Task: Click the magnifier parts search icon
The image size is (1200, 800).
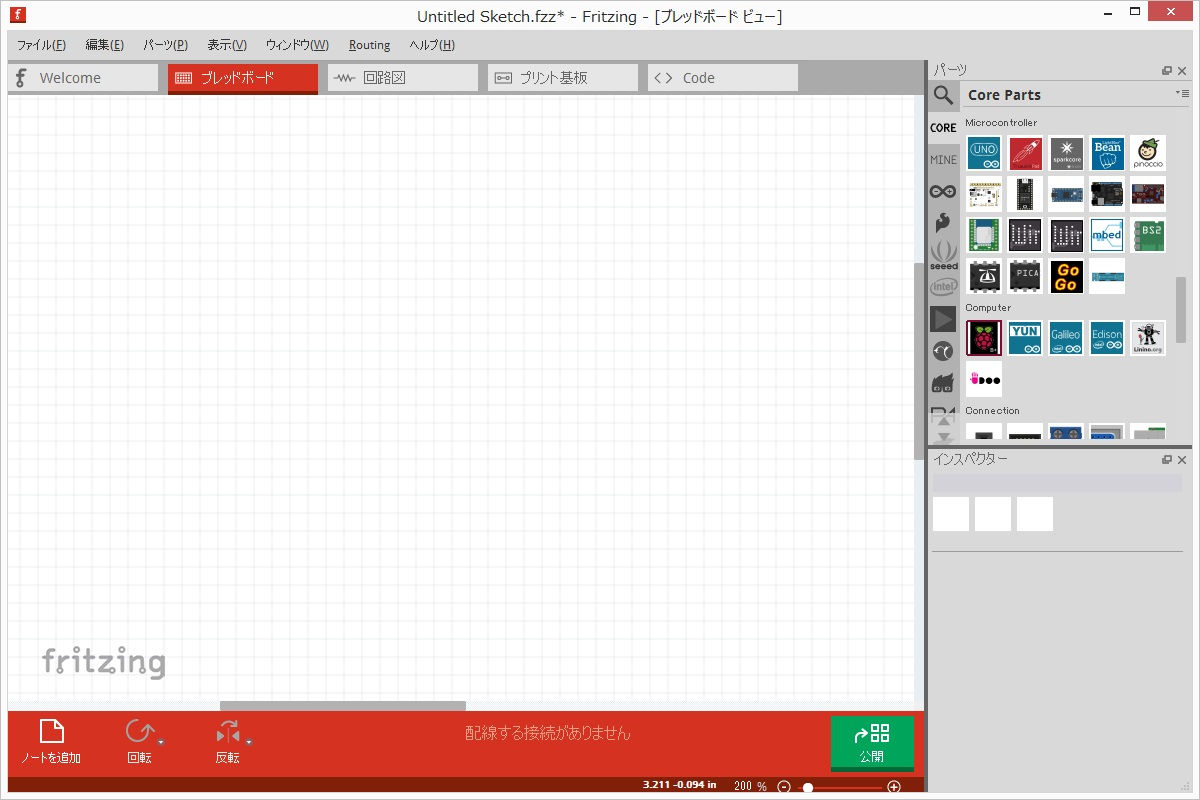Action: click(943, 96)
